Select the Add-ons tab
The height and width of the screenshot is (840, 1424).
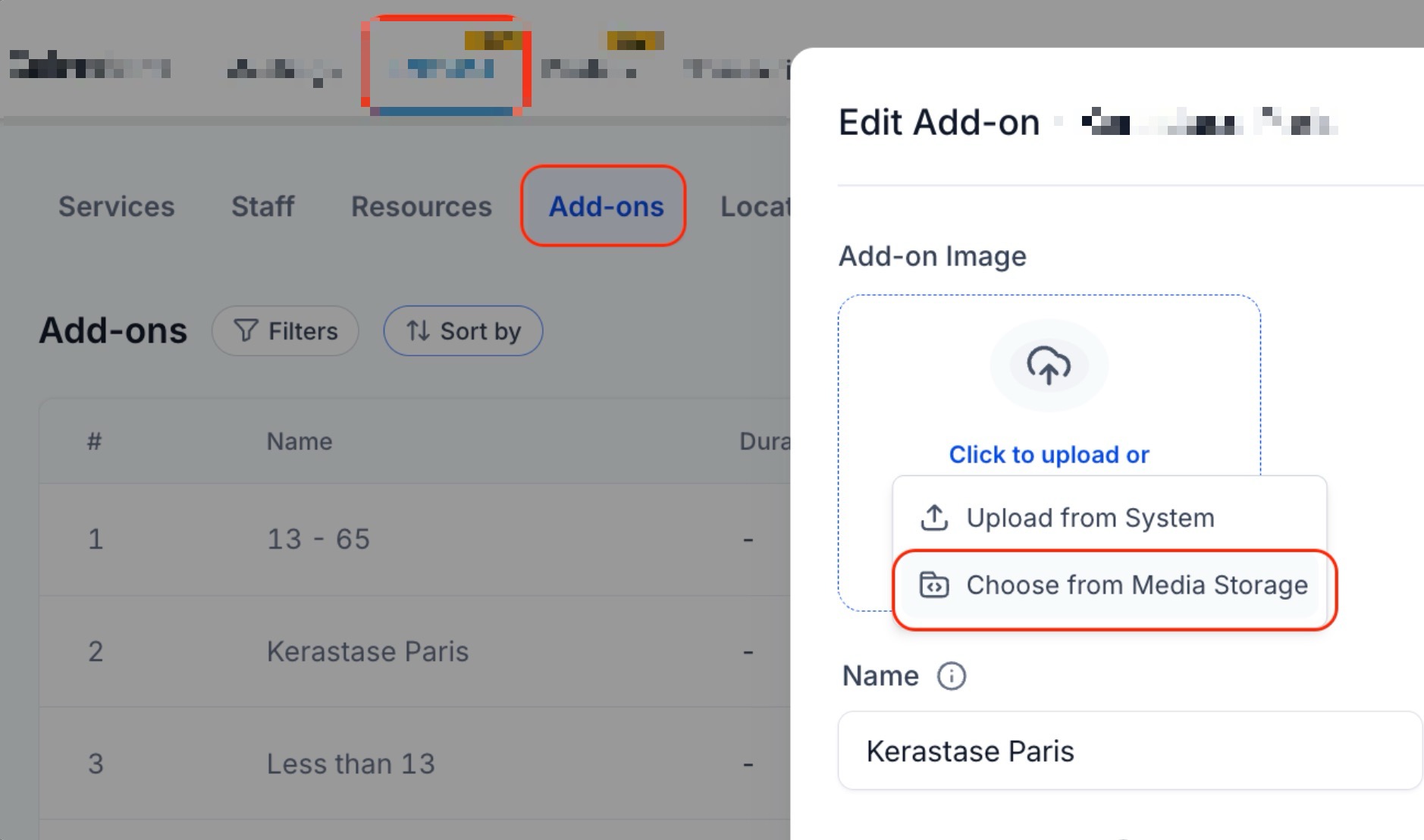606,206
